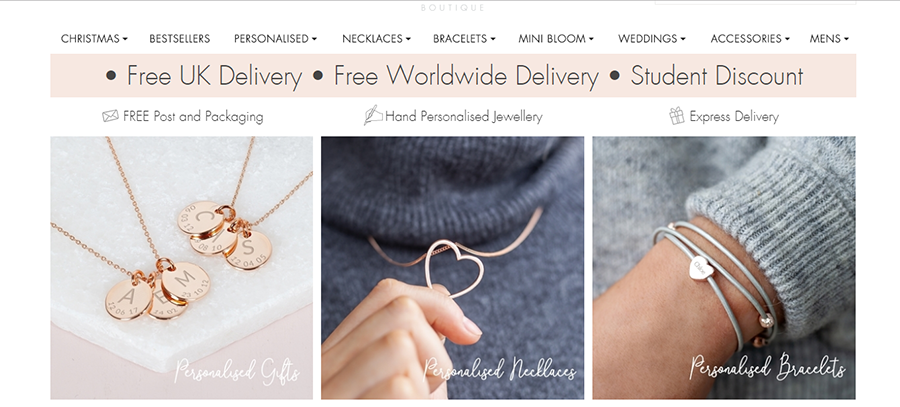The width and height of the screenshot is (900, 407).
Task: Expand the Necklaces dropdown menu
Action: pyautogui.click(x=376, y=38)
